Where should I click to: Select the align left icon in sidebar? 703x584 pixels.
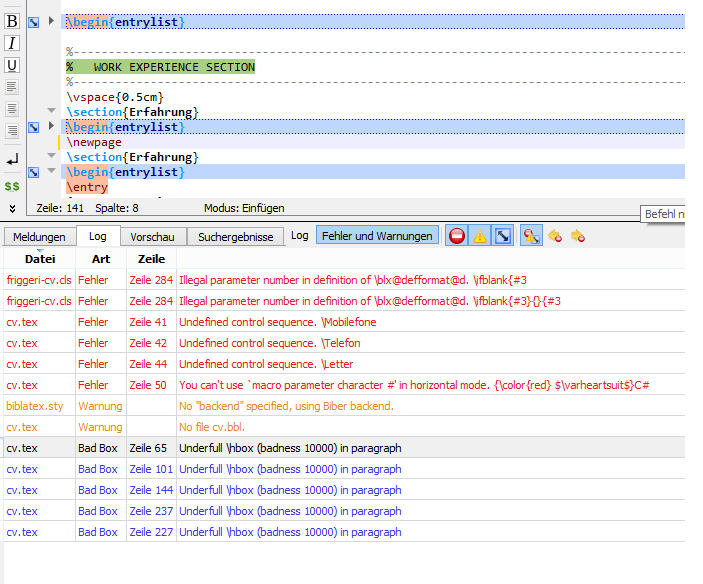click(12, 87)
